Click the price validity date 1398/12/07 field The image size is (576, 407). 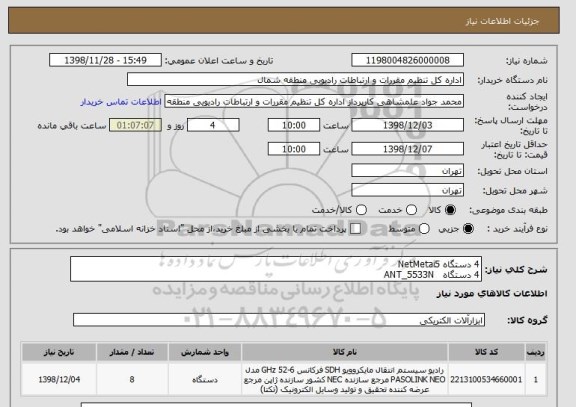[x=407, y=149]
